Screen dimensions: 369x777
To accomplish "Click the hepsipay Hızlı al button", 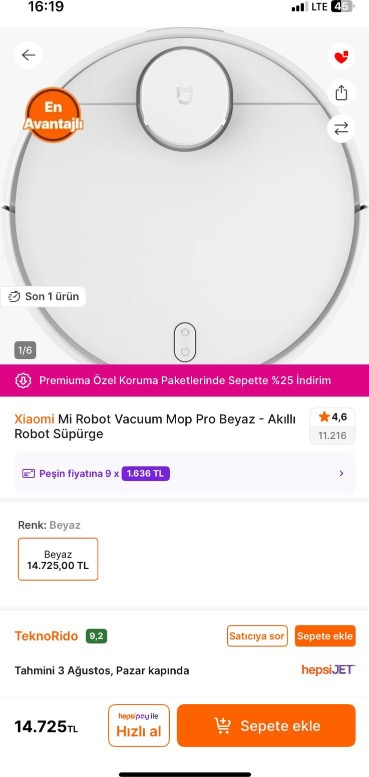I will [139, 725].
